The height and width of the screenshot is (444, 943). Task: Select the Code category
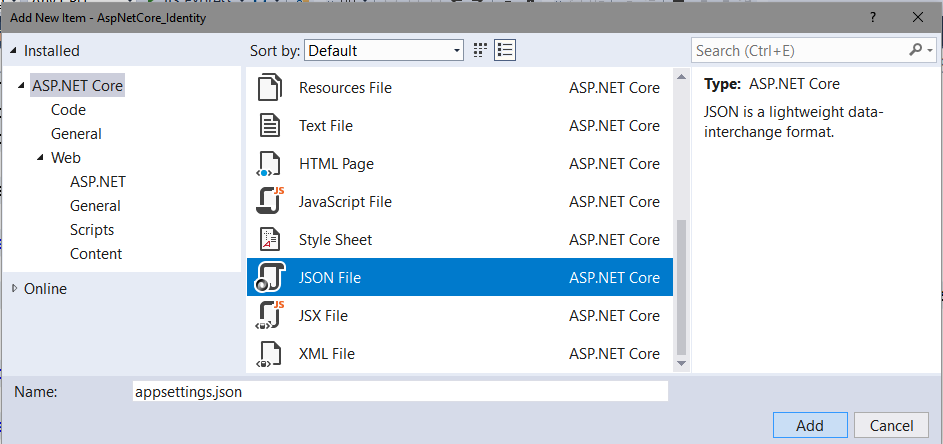[69, 109]
